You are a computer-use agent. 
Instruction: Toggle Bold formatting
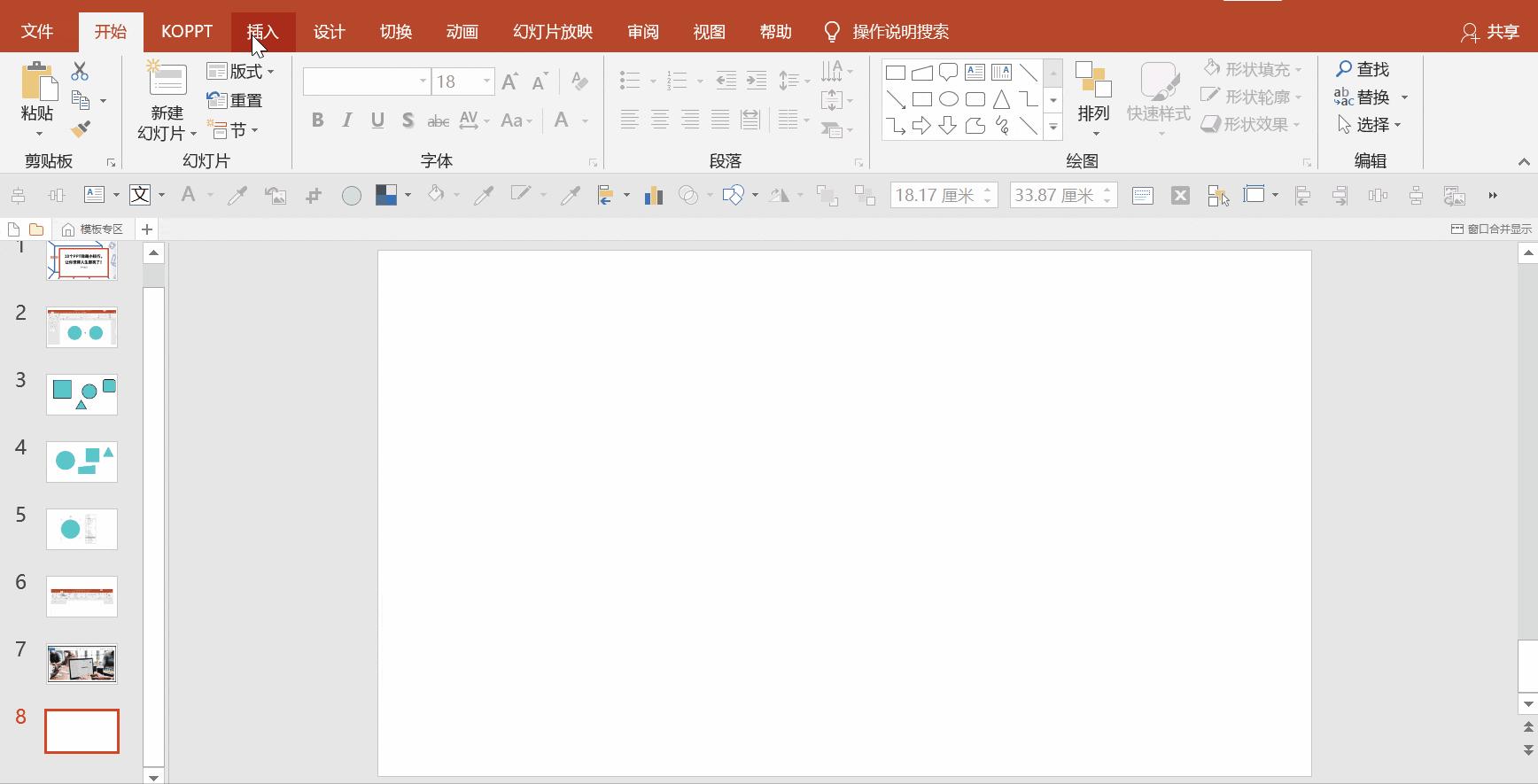coord(317,120)
